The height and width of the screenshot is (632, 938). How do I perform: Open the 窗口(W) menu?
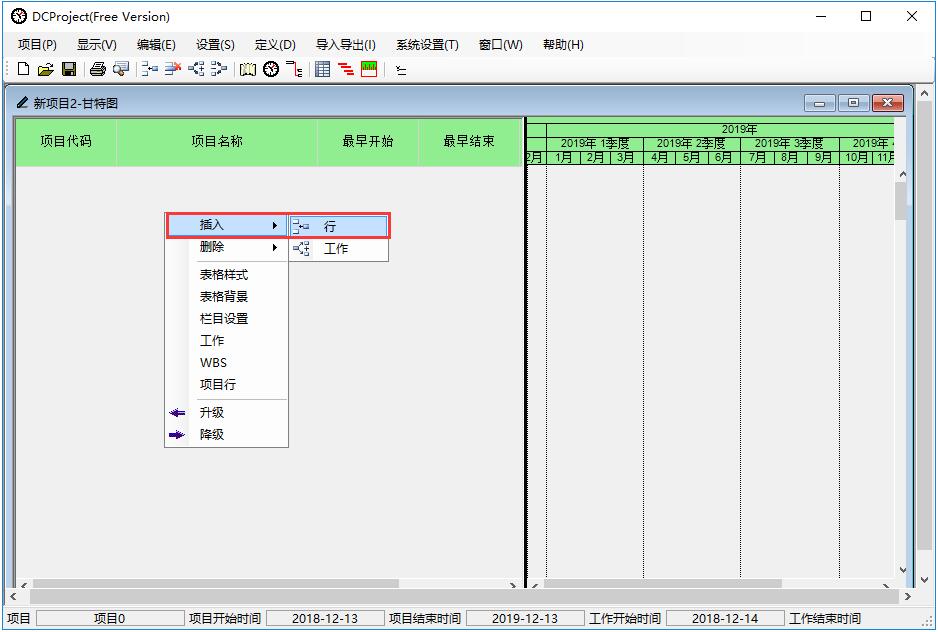pyautogui.click(x=498, y=45)
